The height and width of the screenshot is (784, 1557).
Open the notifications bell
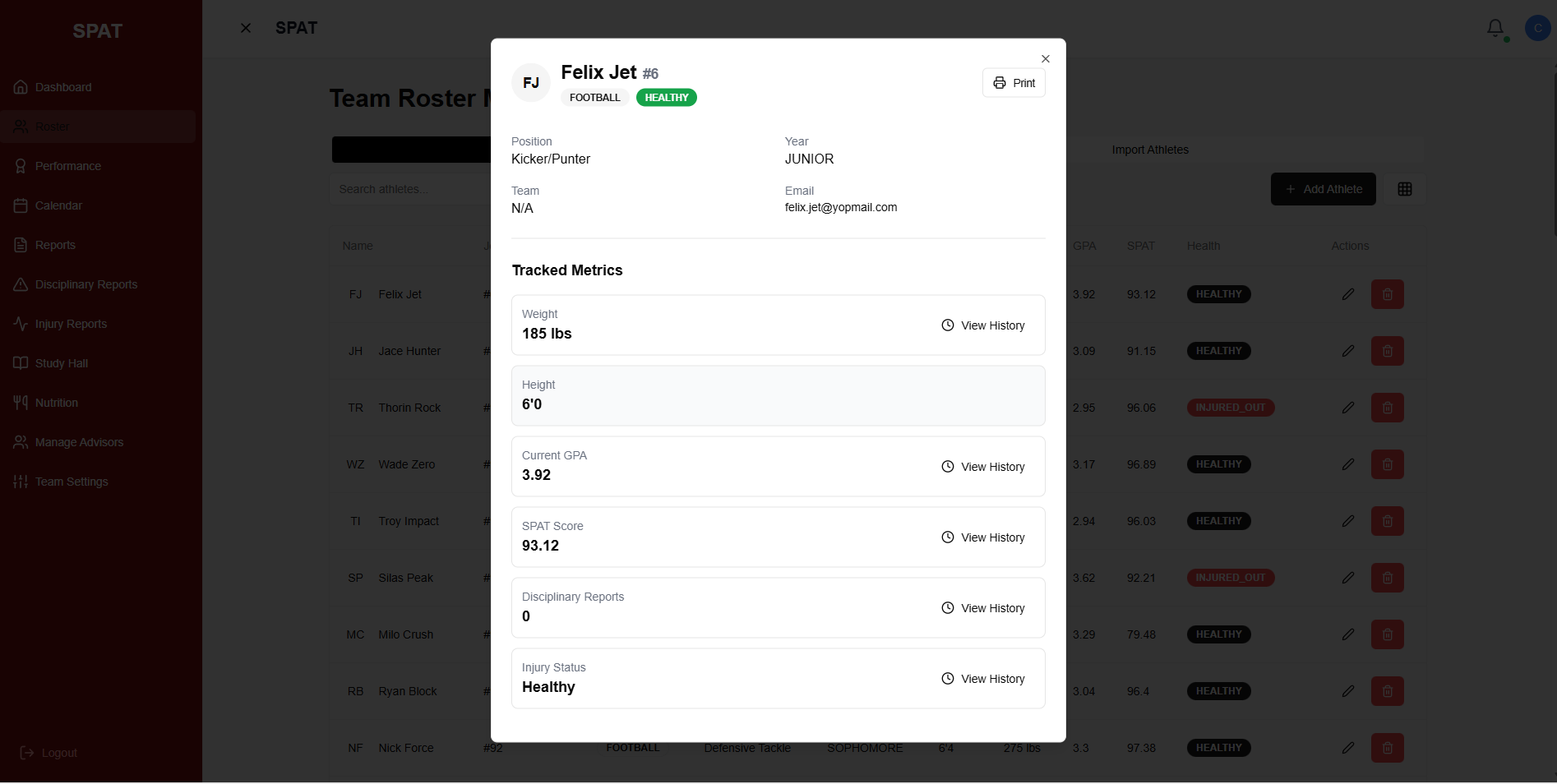coord(1495,27)
